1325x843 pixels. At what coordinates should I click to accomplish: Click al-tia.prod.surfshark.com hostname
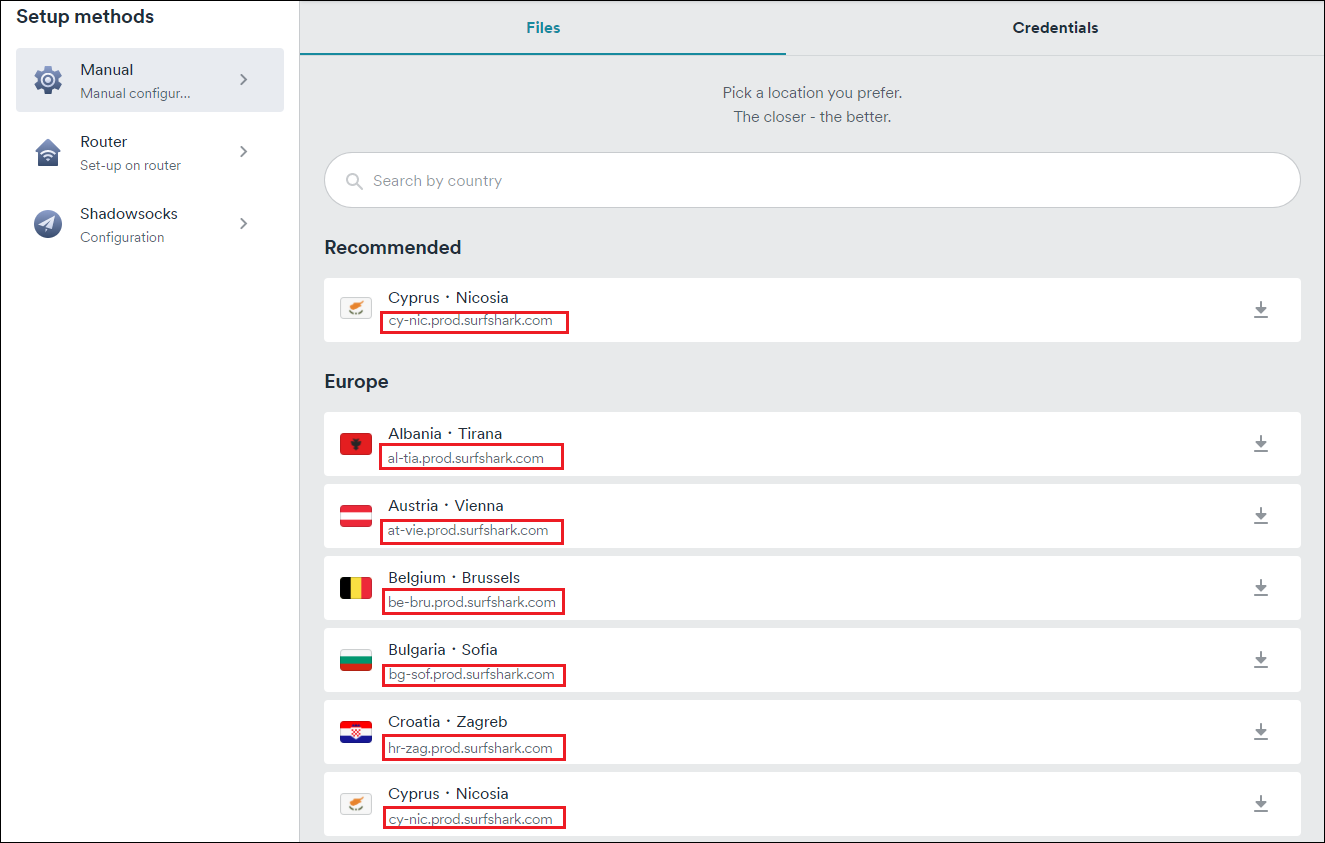[466, 458]
